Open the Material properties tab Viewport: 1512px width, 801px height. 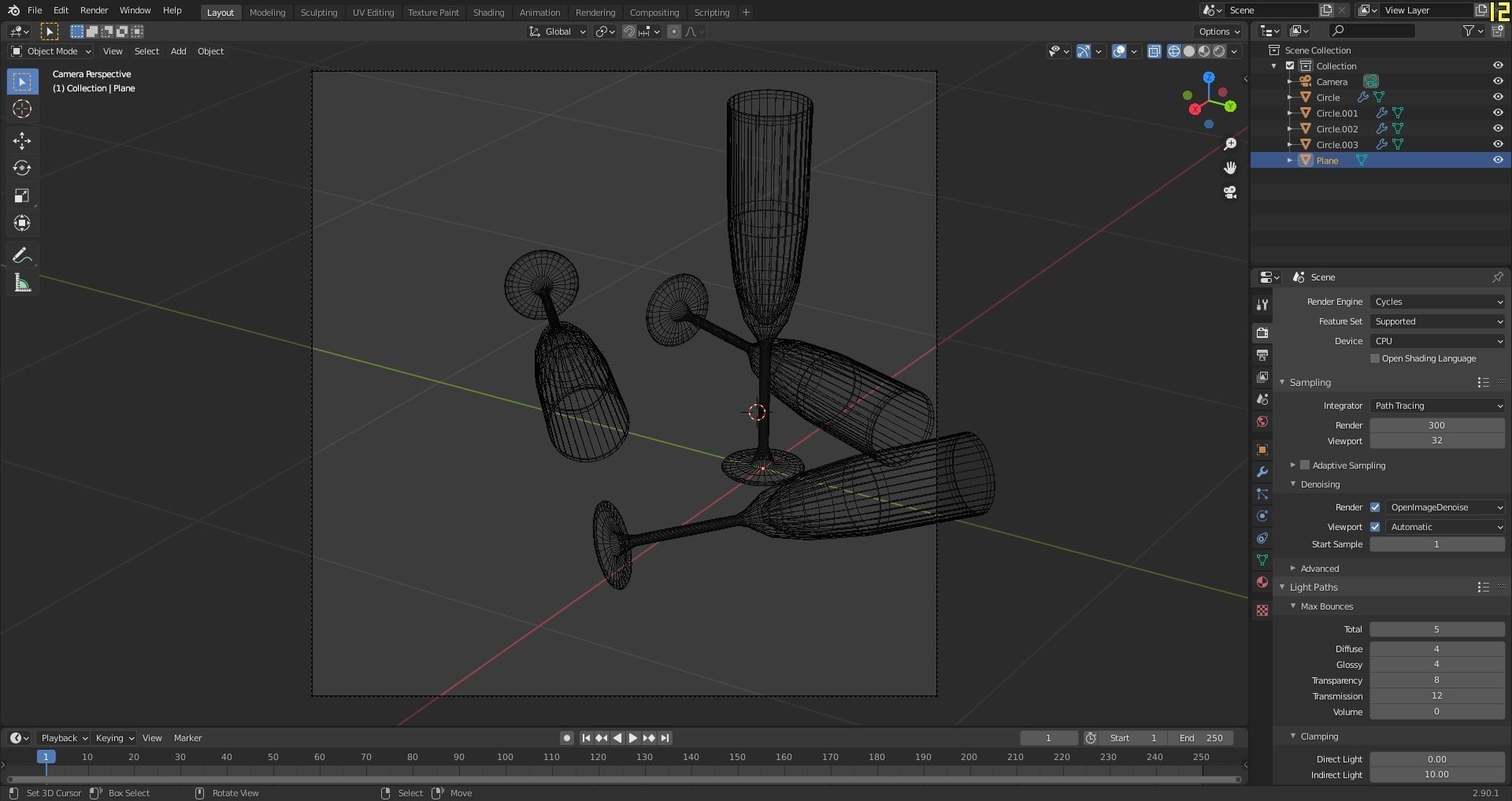[x=1262, y=582]
